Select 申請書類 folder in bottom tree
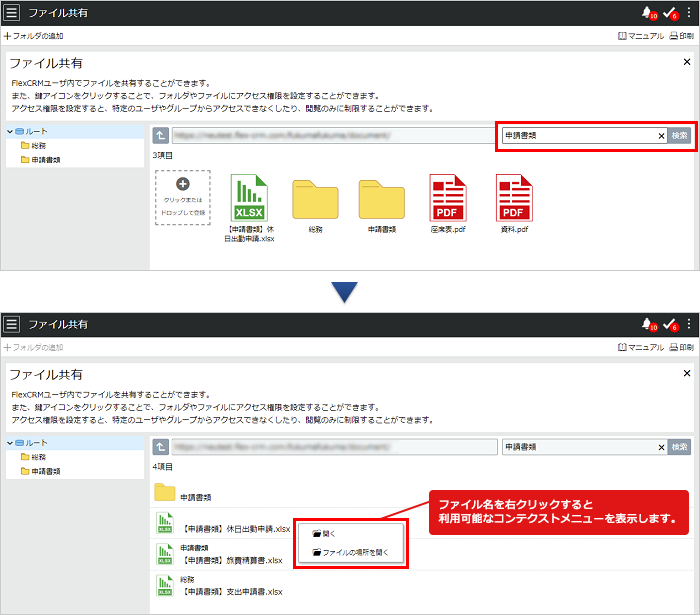The image size is (700, 615). [x=41, y=471]
